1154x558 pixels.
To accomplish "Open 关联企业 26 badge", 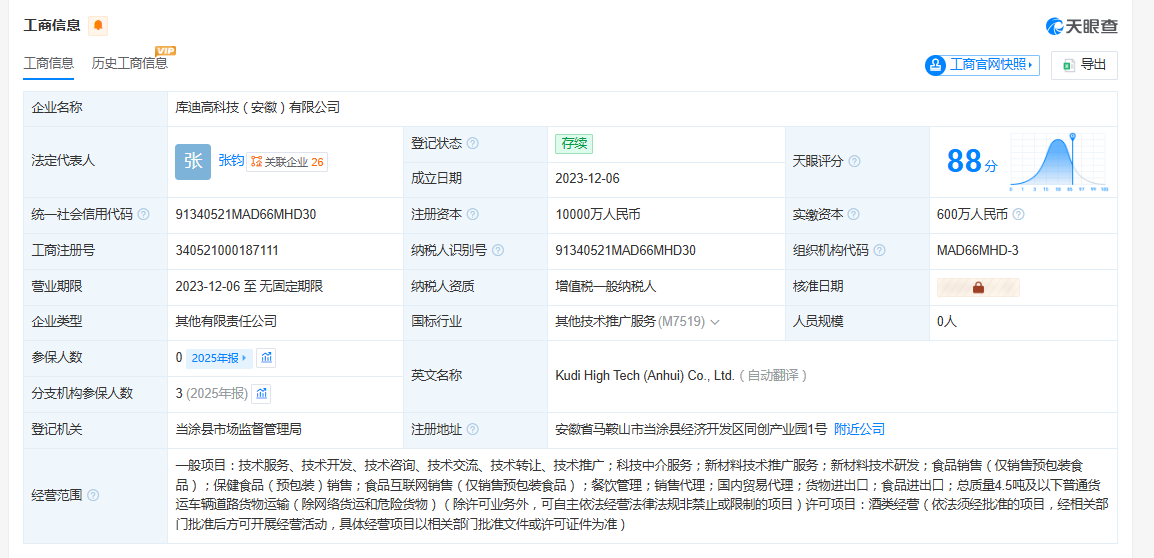I will [287, 162].
